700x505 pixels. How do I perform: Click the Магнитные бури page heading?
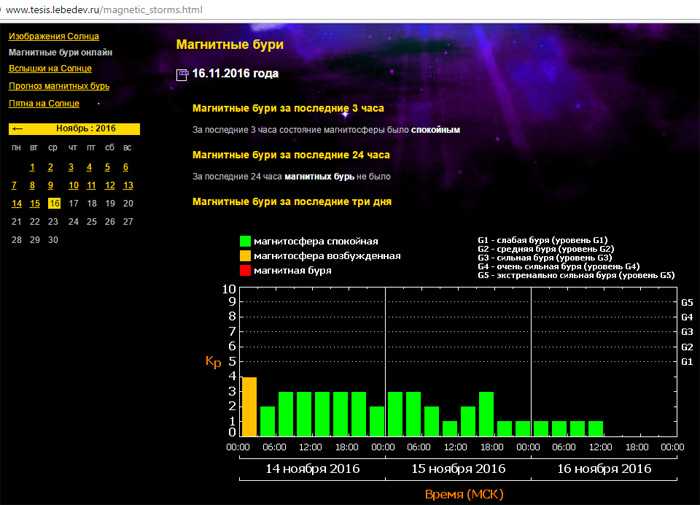(230, 44)
